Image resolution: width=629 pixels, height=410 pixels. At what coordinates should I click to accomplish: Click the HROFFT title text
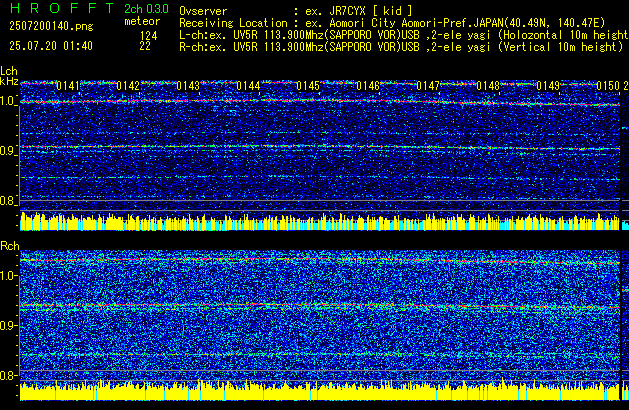(x=62, y=8)
